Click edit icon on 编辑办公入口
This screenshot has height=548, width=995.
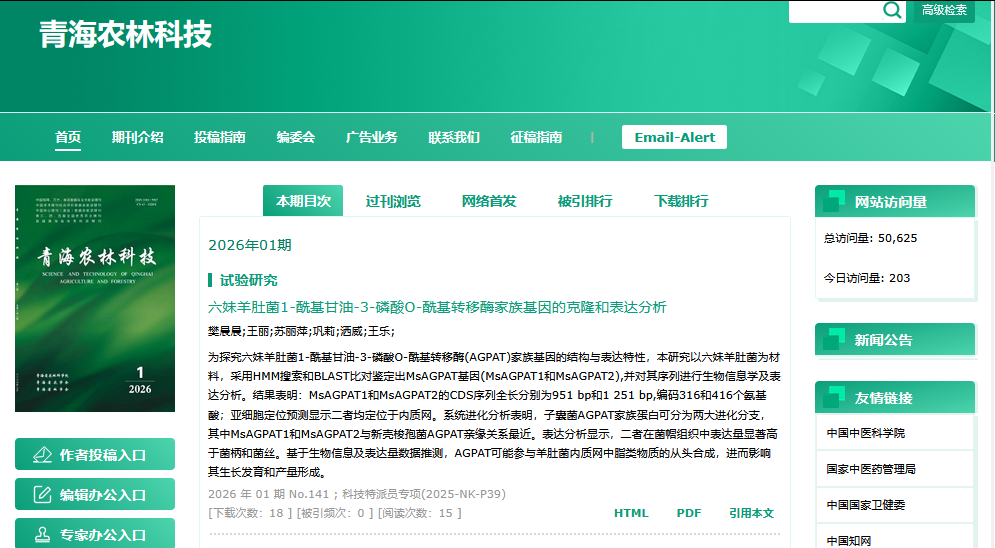click(x=42, y=495)
